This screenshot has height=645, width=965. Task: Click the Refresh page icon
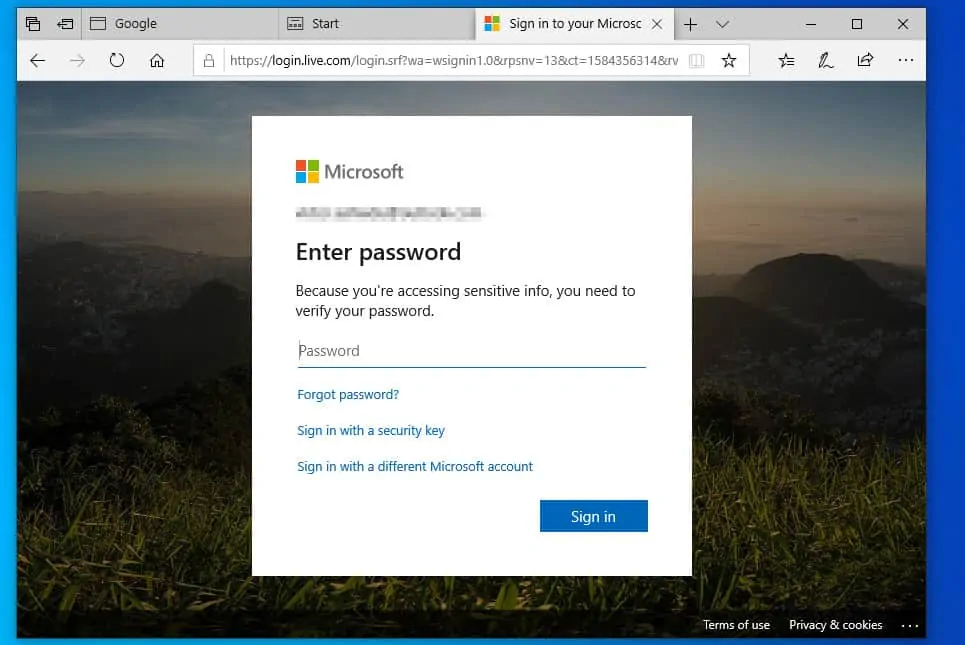click(x=117, y=61)
